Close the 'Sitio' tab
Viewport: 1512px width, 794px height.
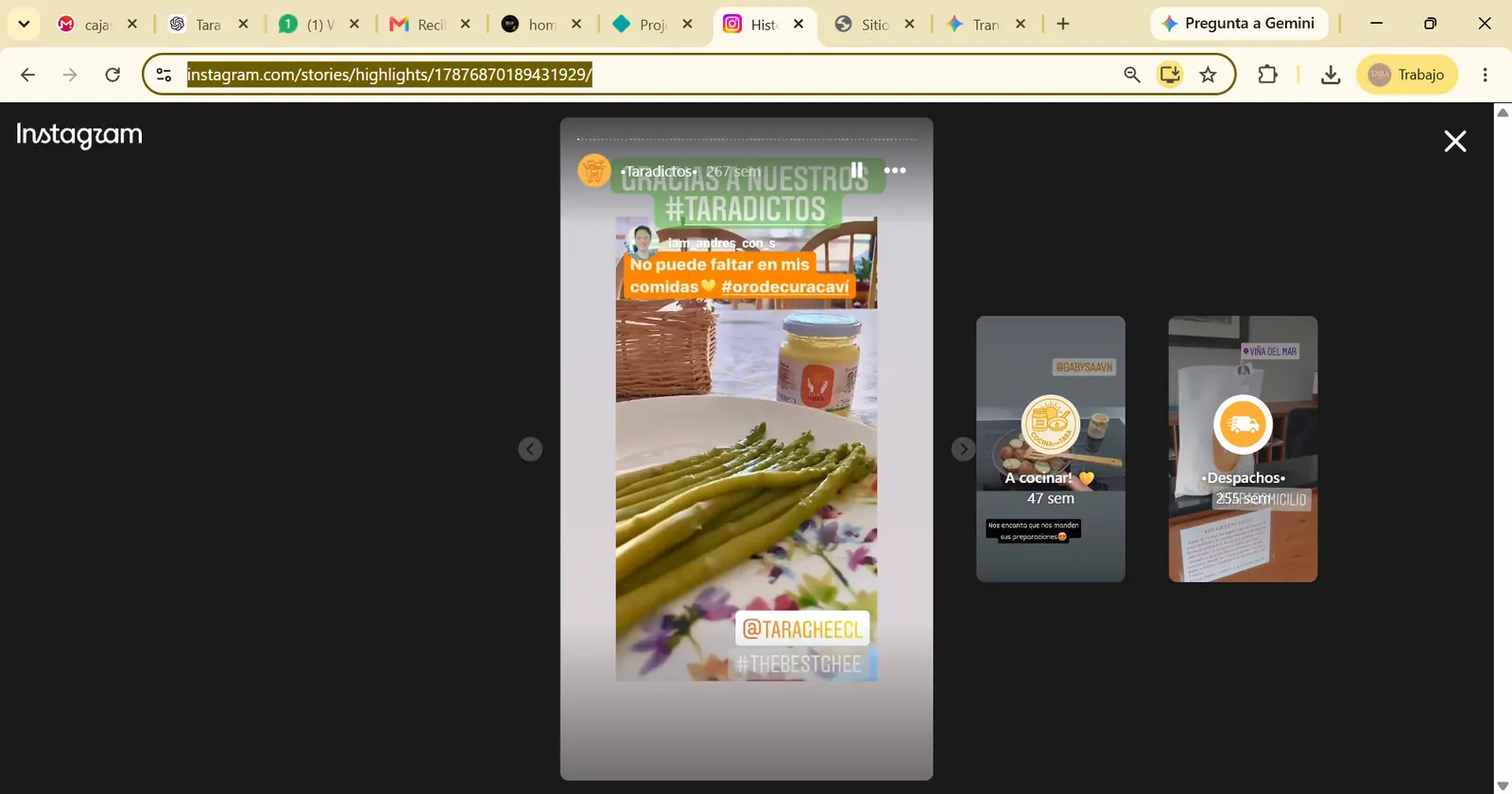click(x=910, y=25)
